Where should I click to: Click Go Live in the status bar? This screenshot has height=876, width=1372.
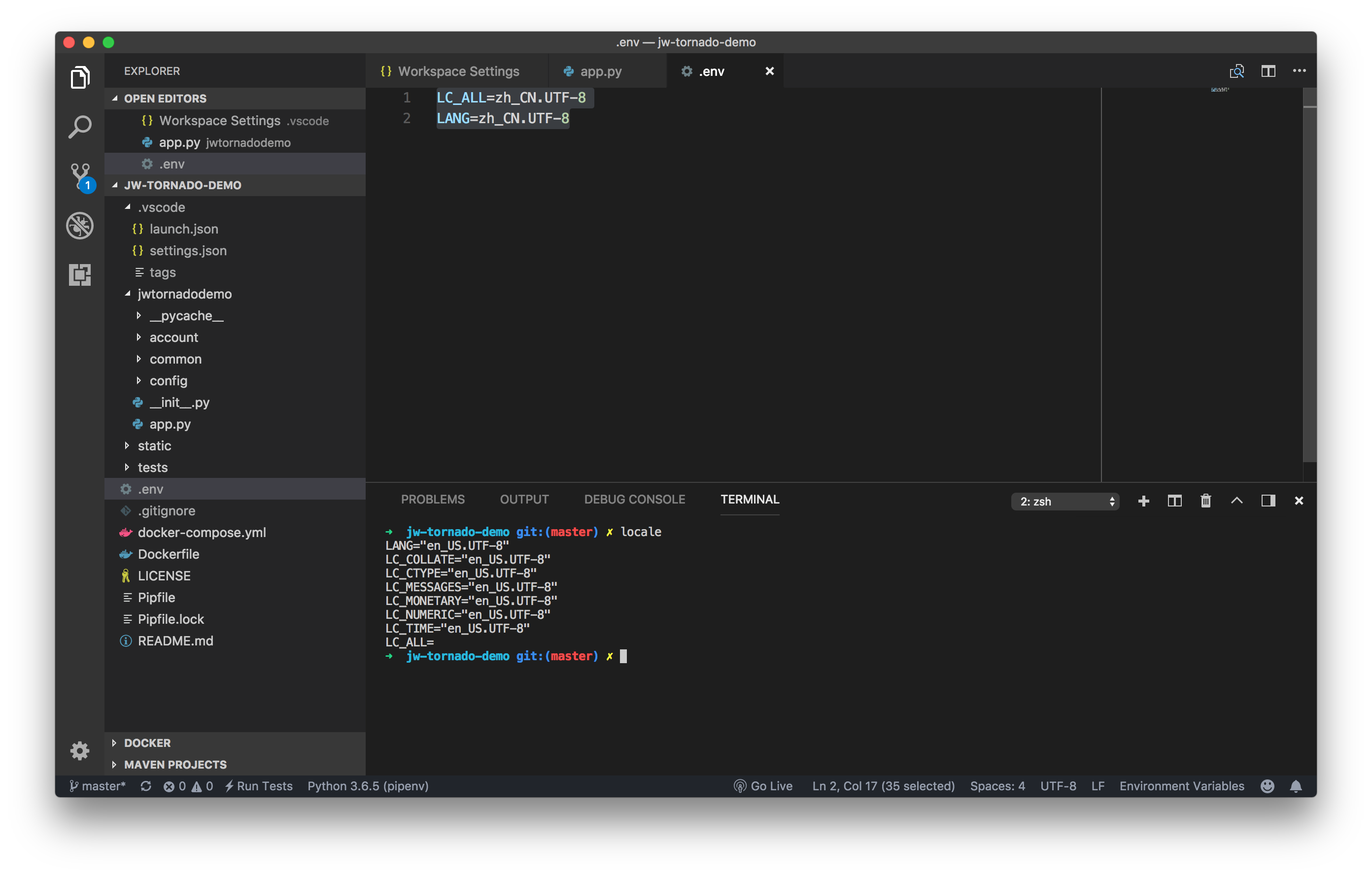[x=763, y=786]
